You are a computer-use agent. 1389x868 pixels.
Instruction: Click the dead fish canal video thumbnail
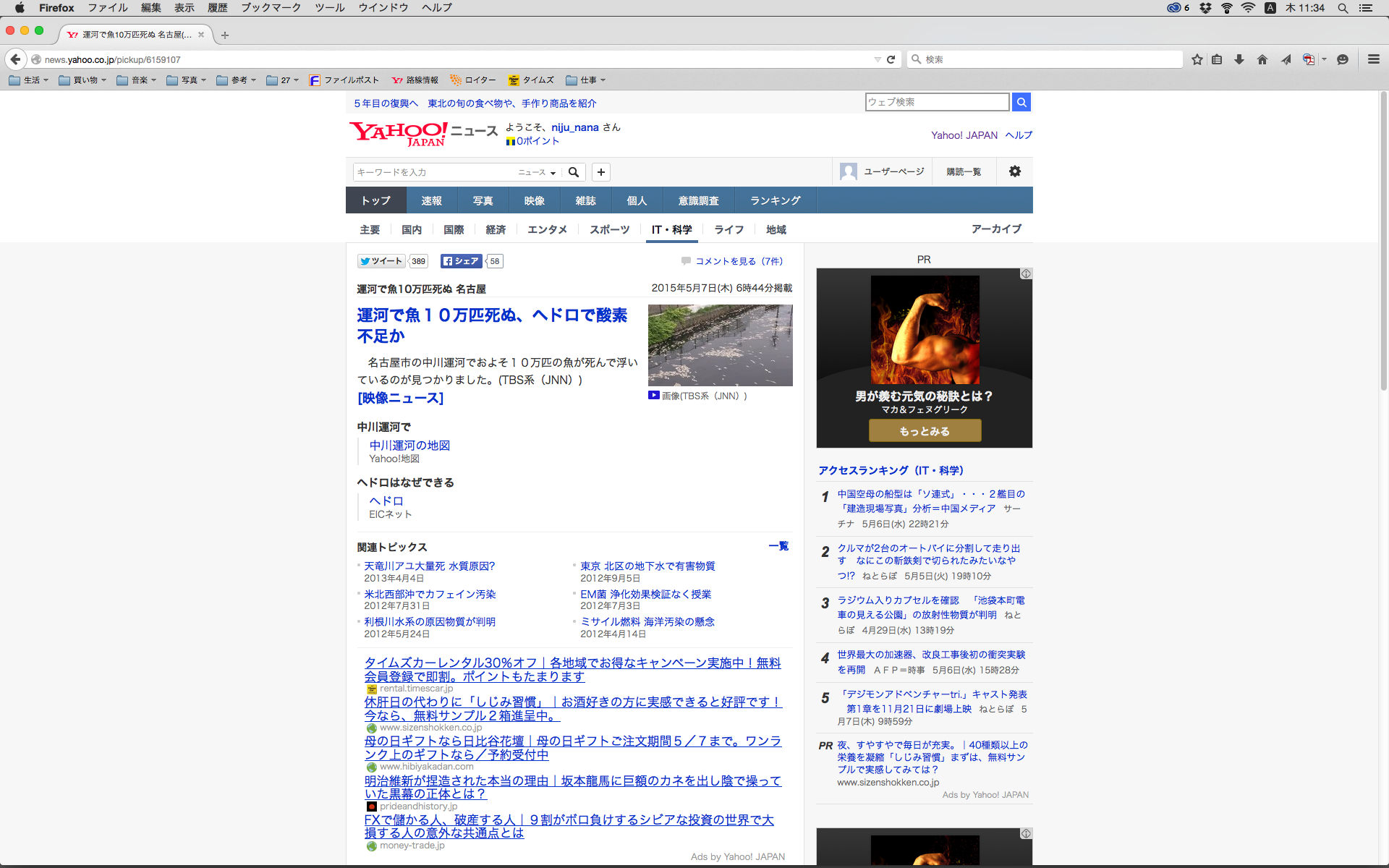pyautogui.click(x=720, y=345)
